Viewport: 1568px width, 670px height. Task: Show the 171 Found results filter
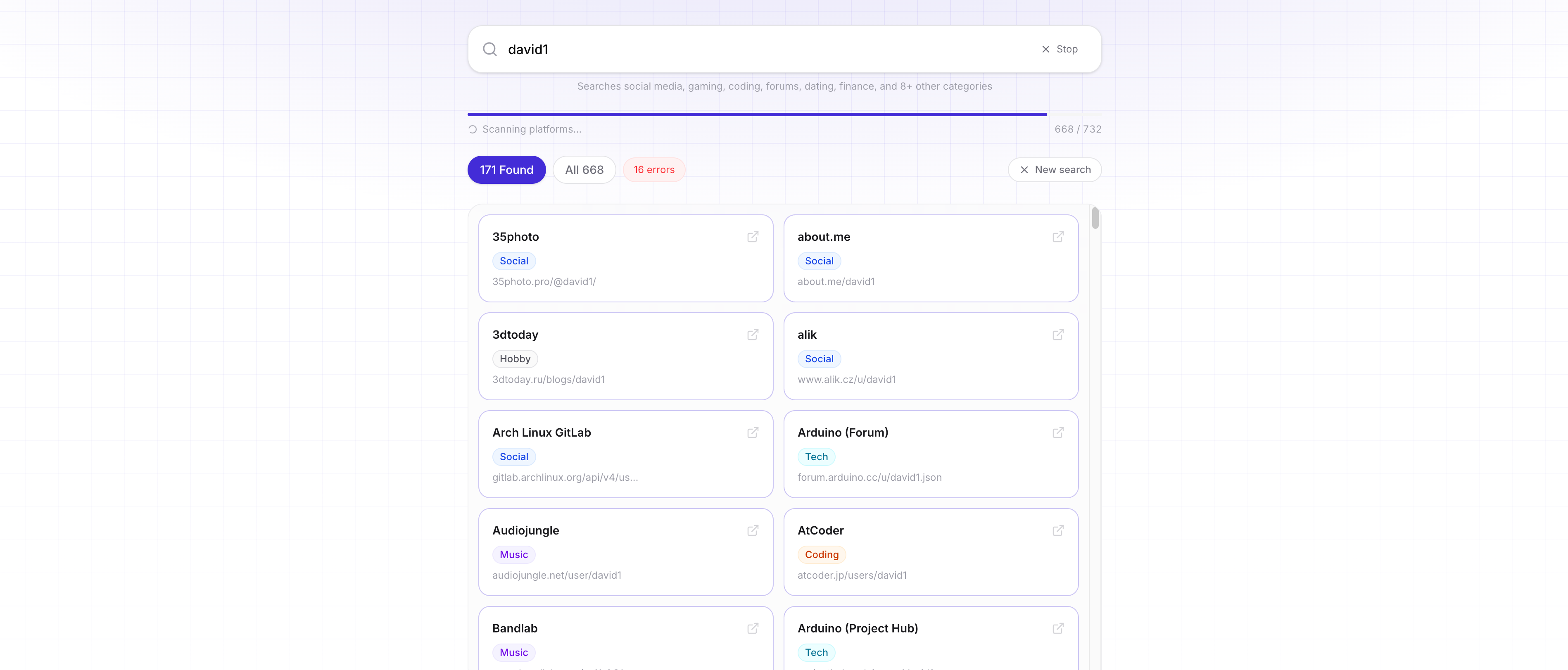pyautogui.click(x=506, y=170)
